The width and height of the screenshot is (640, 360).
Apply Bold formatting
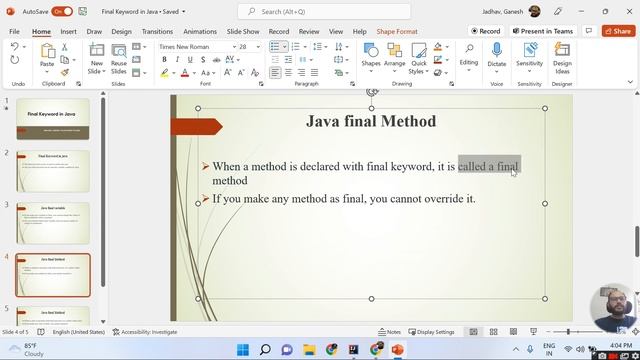pos(164,60)
